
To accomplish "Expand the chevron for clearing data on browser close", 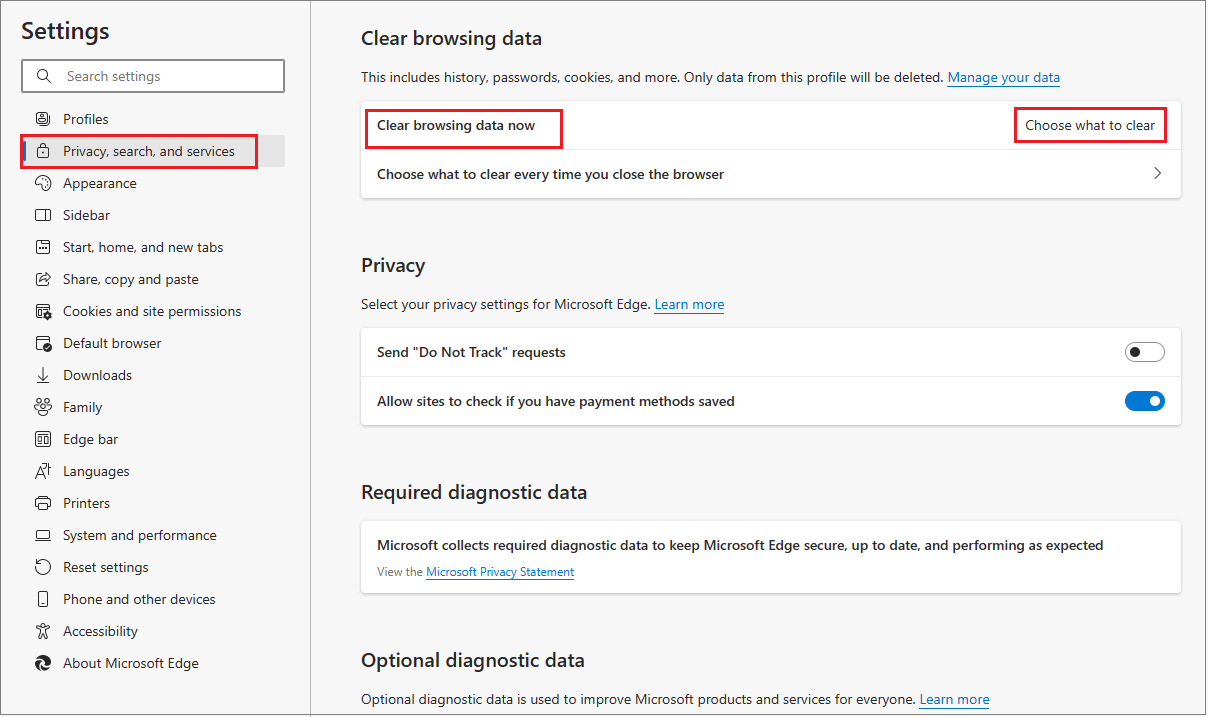I will [x=1157, y=173].
